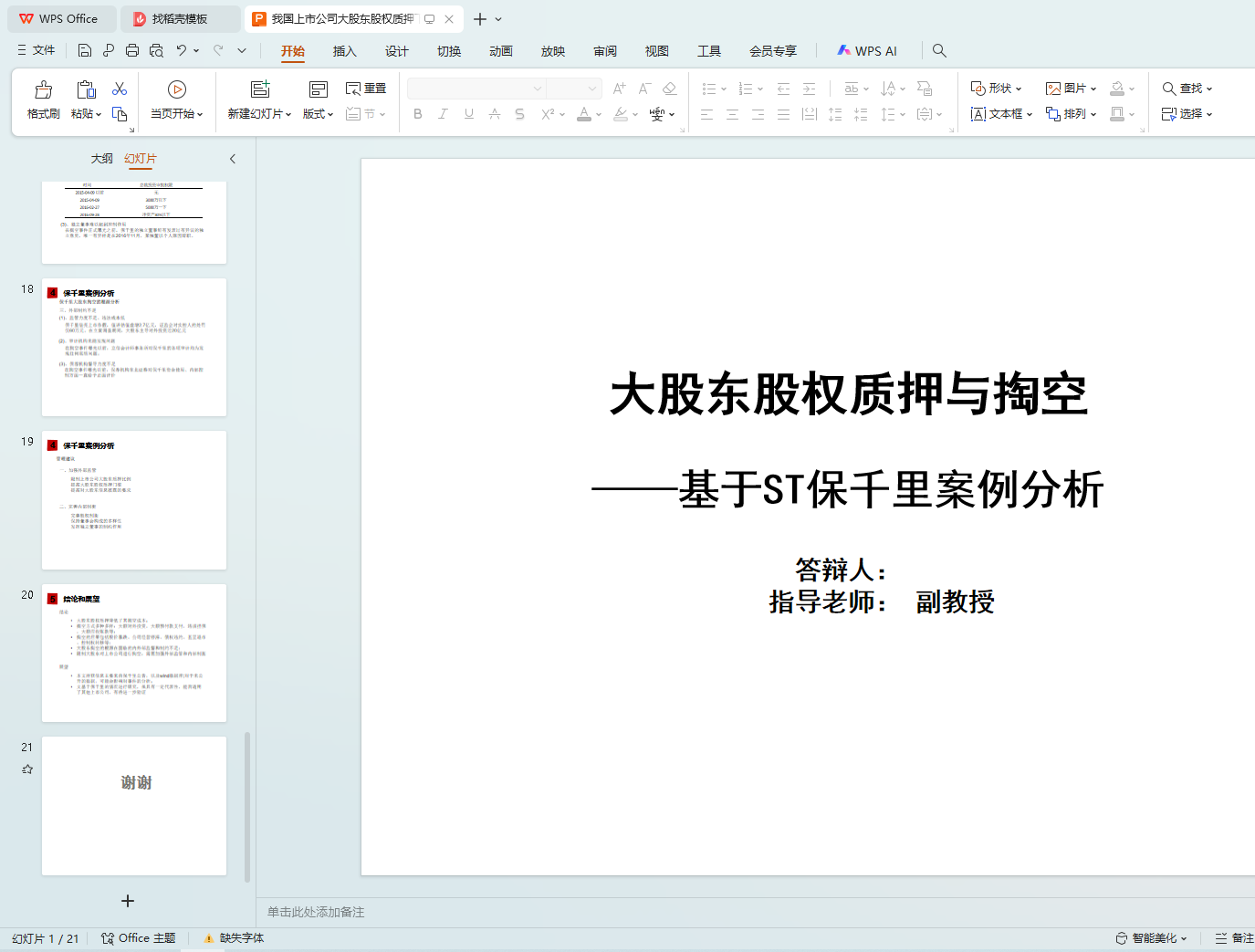
Task: Clear formatting with the eraser icon
Action: (x=670, y=89)
